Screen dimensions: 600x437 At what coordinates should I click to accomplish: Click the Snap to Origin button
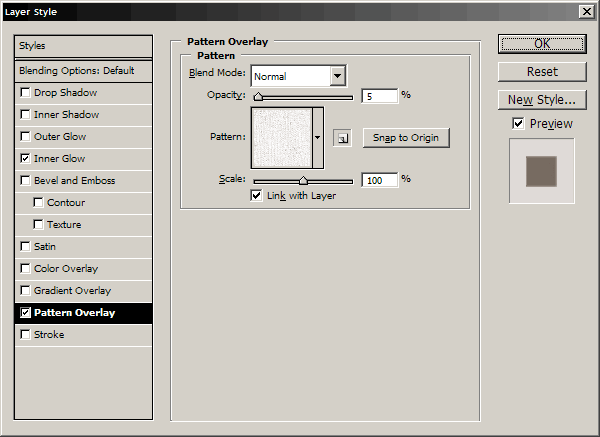406,138
